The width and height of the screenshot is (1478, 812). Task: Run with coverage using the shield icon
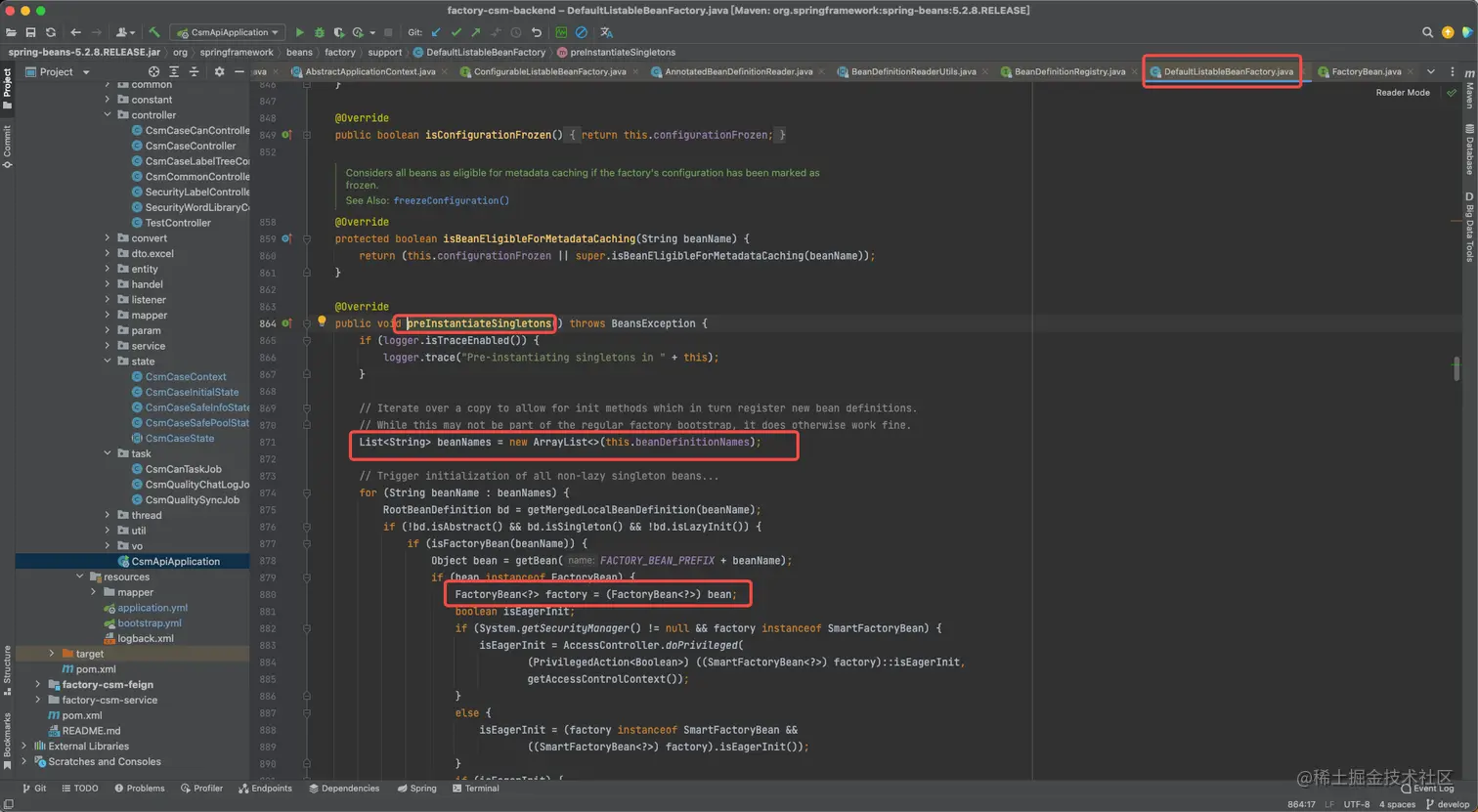pos(338,32)
